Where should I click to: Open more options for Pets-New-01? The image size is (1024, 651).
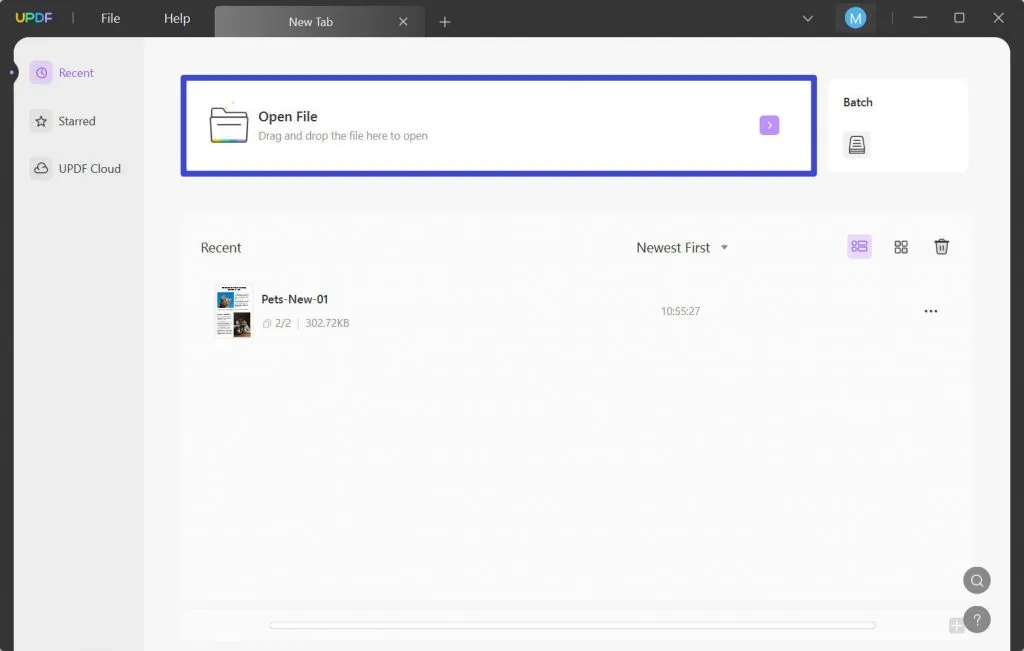[931, 311]
